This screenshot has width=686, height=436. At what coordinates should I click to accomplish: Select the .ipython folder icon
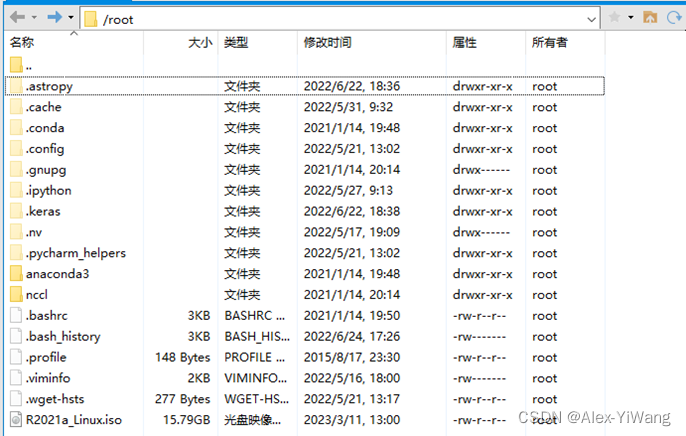coord(16,190)
